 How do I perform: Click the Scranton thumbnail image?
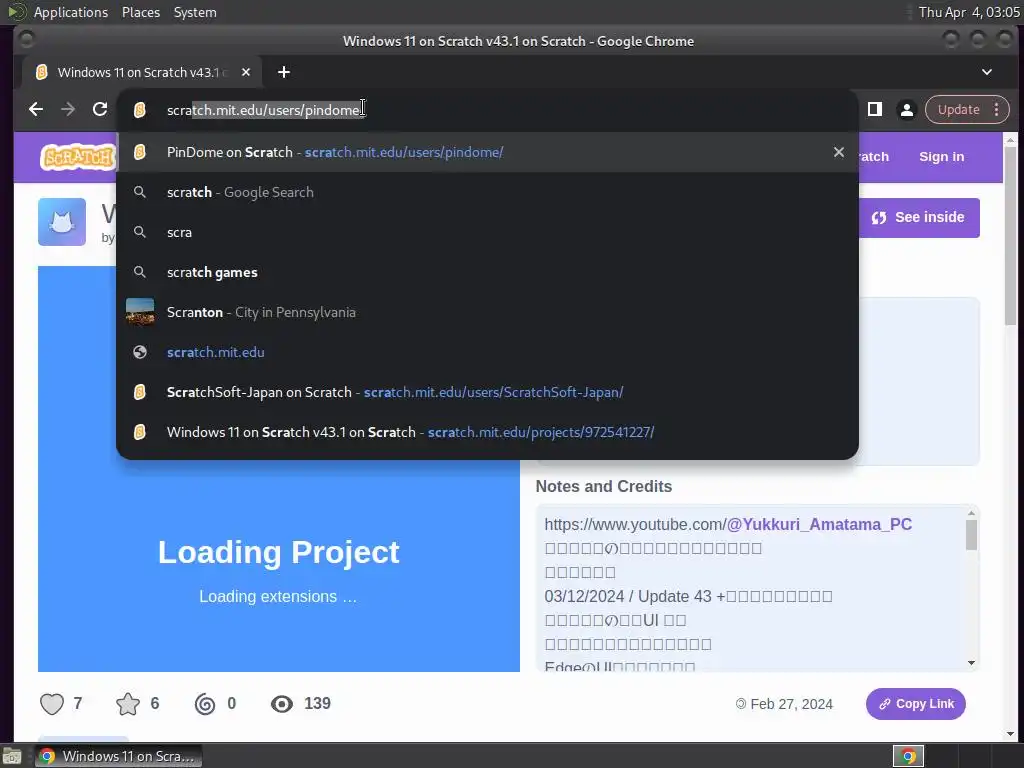click(140, 312)
